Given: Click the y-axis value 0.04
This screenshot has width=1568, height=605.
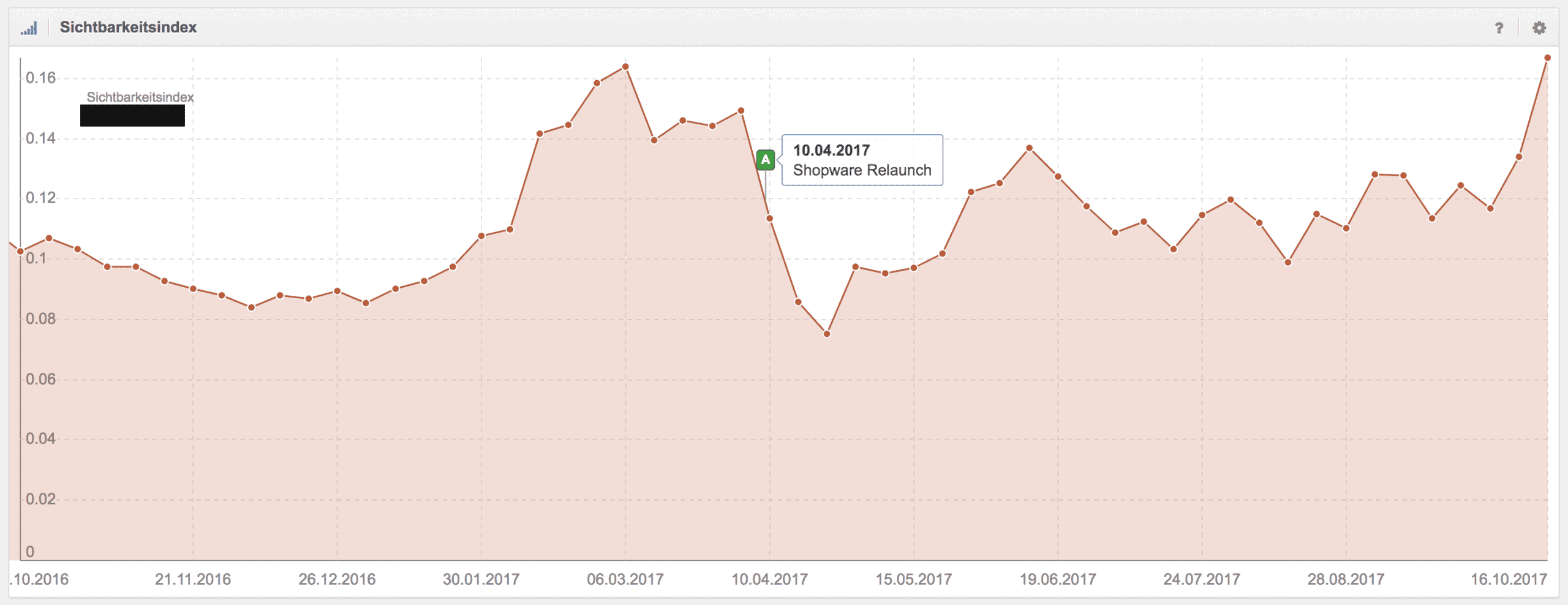Looking at the screenshot, I should [41, 439].
